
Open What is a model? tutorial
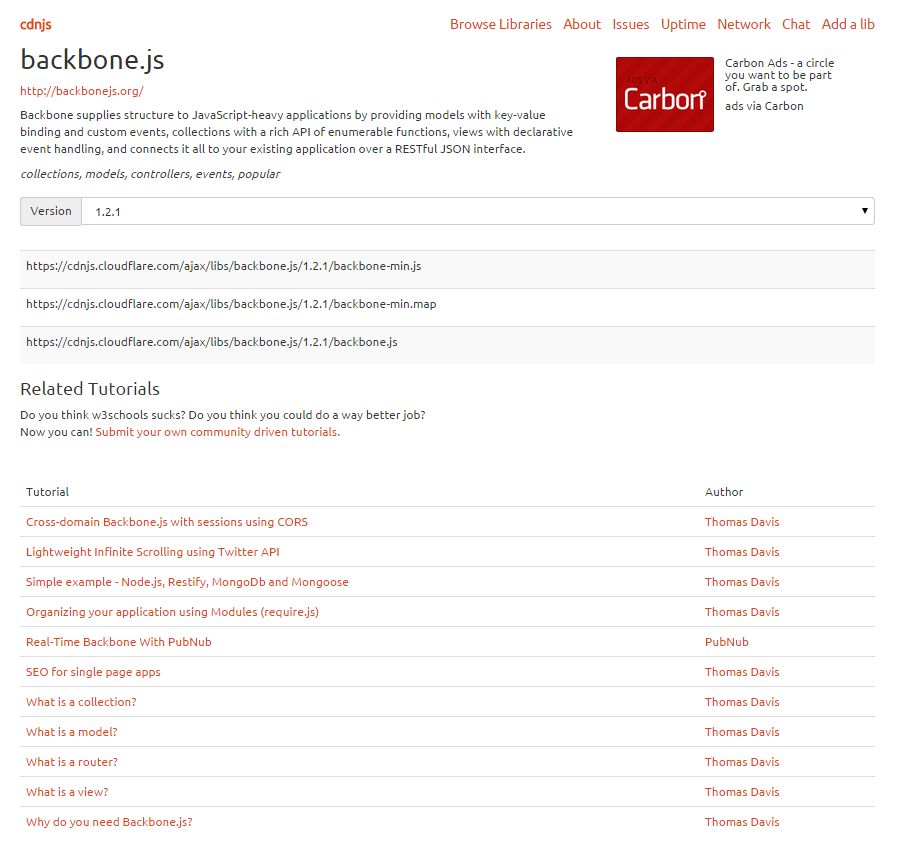coord(71,732)
